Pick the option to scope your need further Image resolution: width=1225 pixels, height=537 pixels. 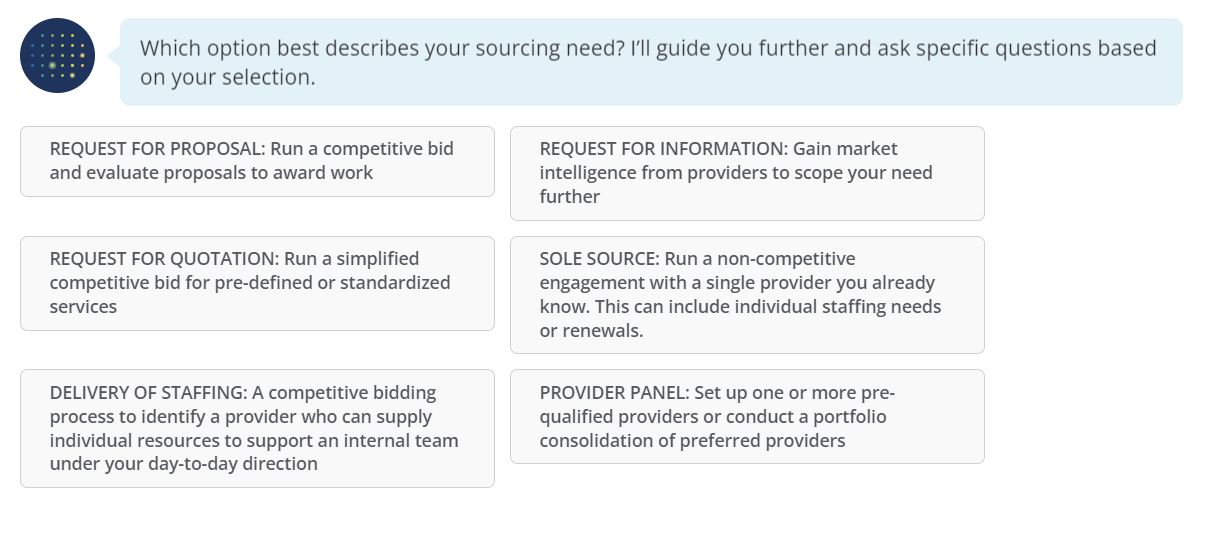tap(747, 173)
